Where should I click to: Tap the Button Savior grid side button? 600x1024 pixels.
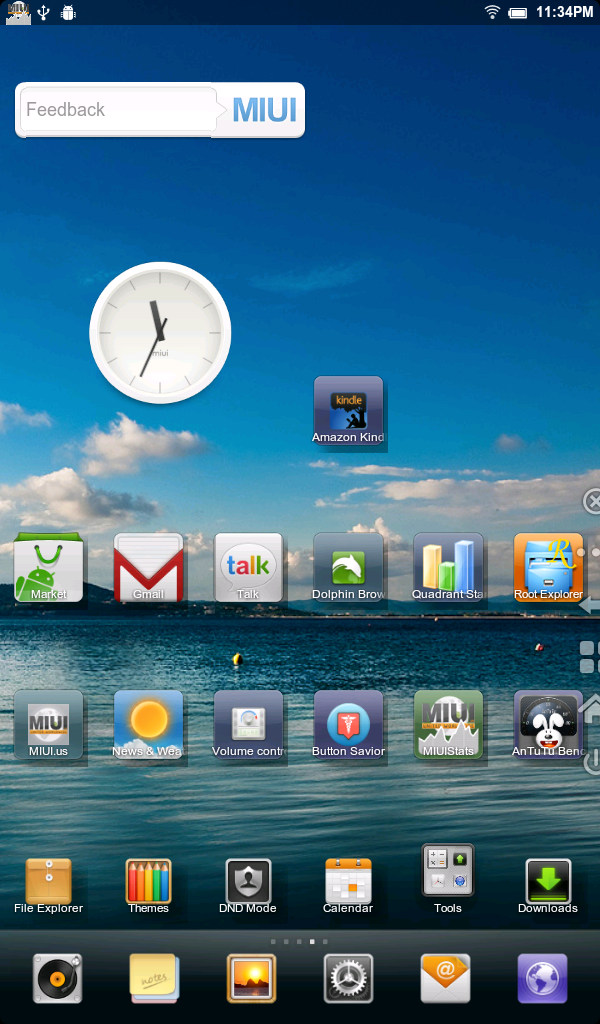pos(589,657)
